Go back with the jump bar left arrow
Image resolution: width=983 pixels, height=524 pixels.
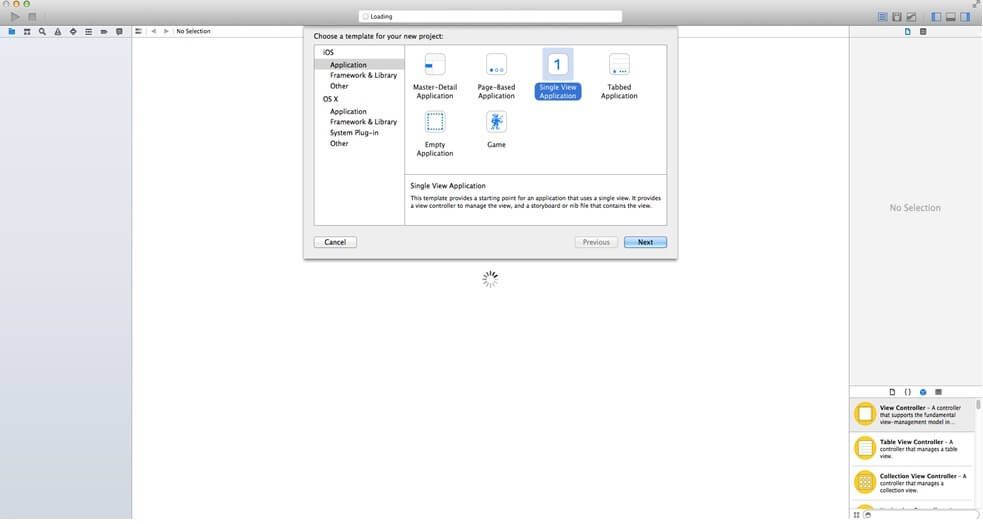coord(154,31)
